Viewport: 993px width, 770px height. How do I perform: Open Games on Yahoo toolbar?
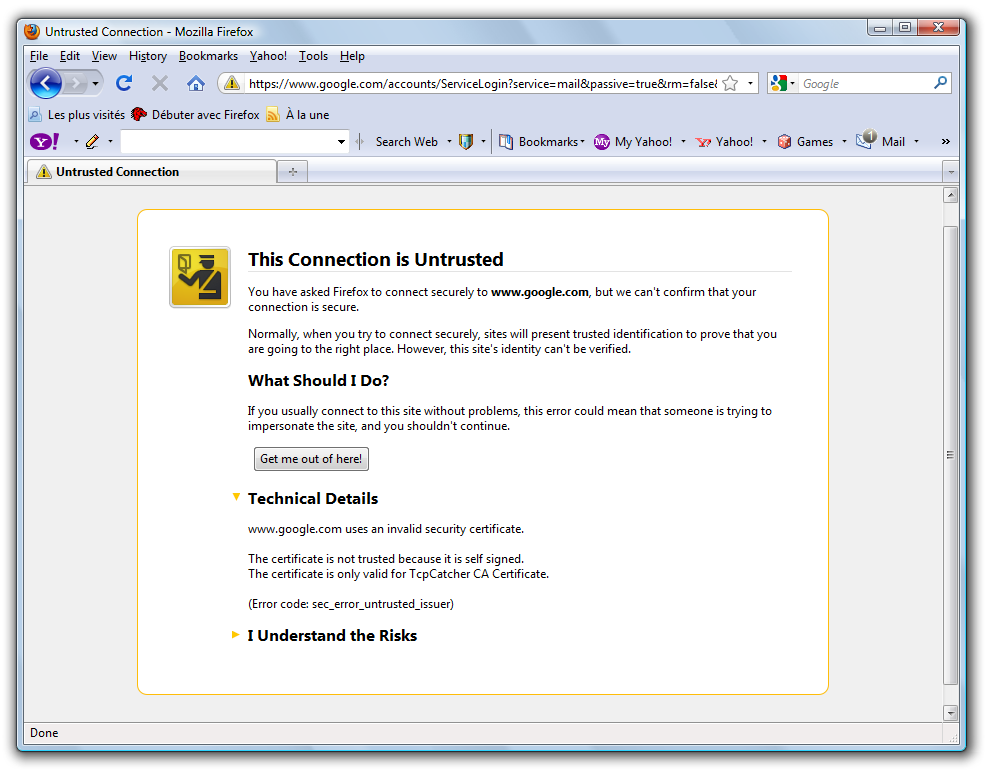point(805,142)
